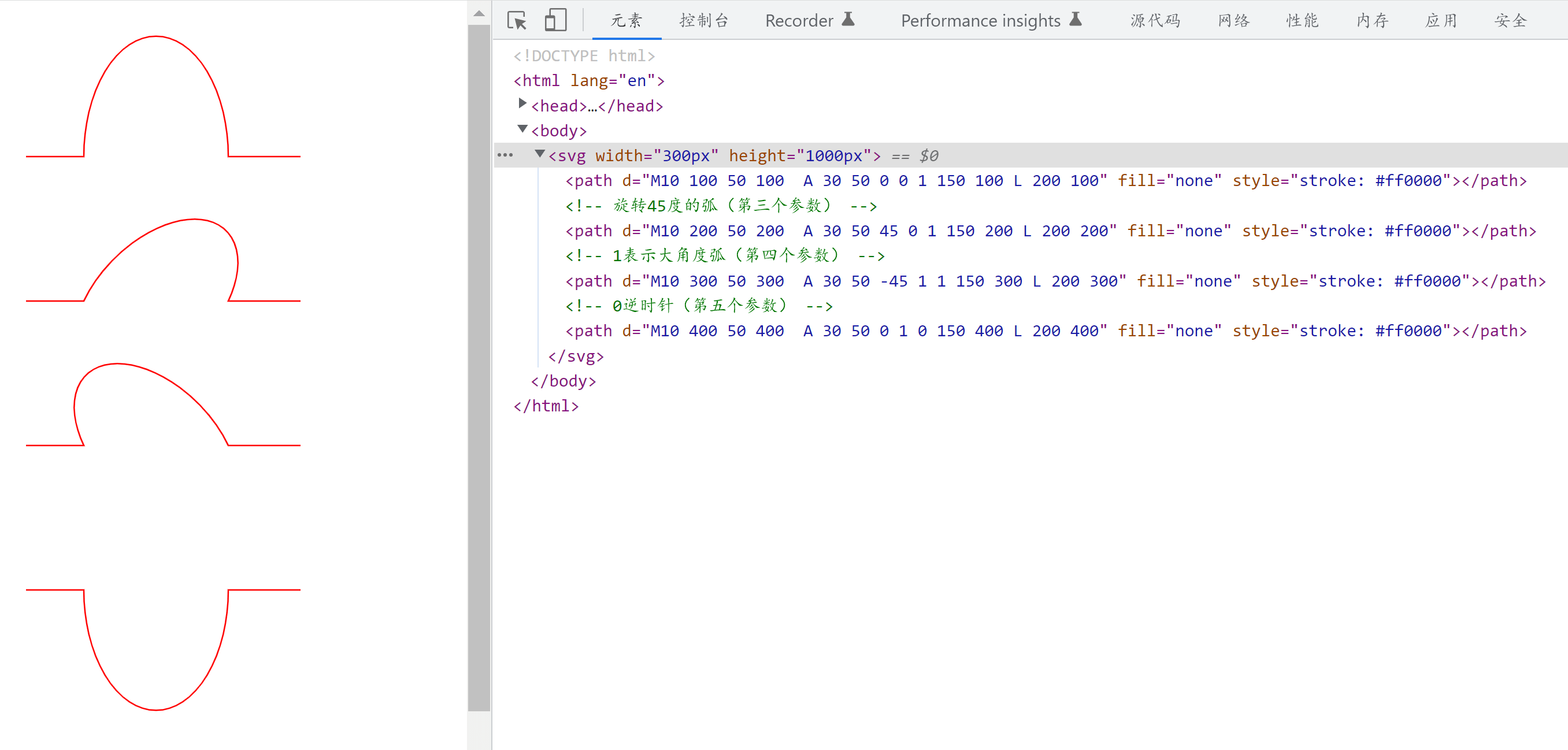This screenshot has height=750, width=1568.
Task: Select the 应用 tab
Action: tap(1441, 21)
